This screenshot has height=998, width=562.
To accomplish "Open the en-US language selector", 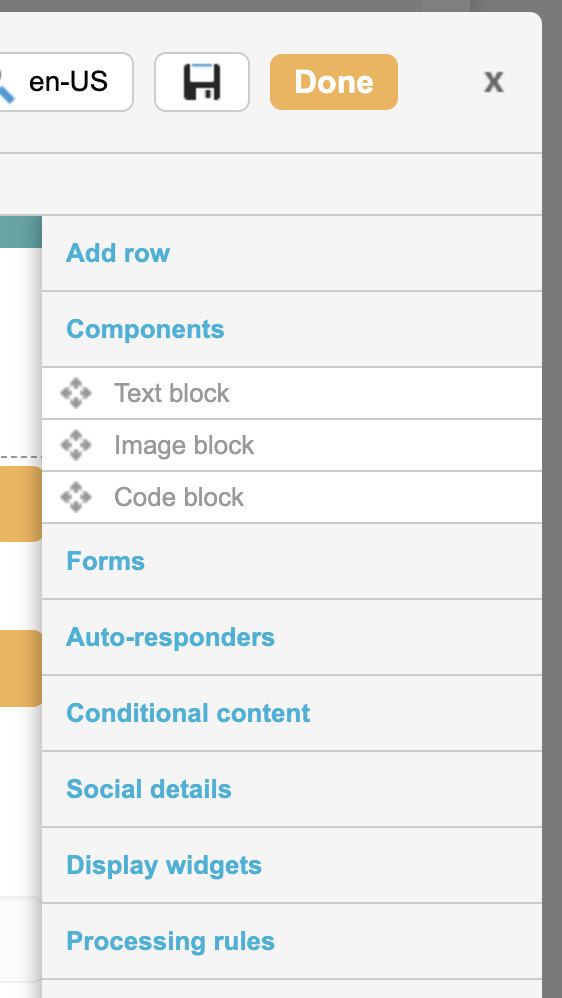I will [66, 82].
